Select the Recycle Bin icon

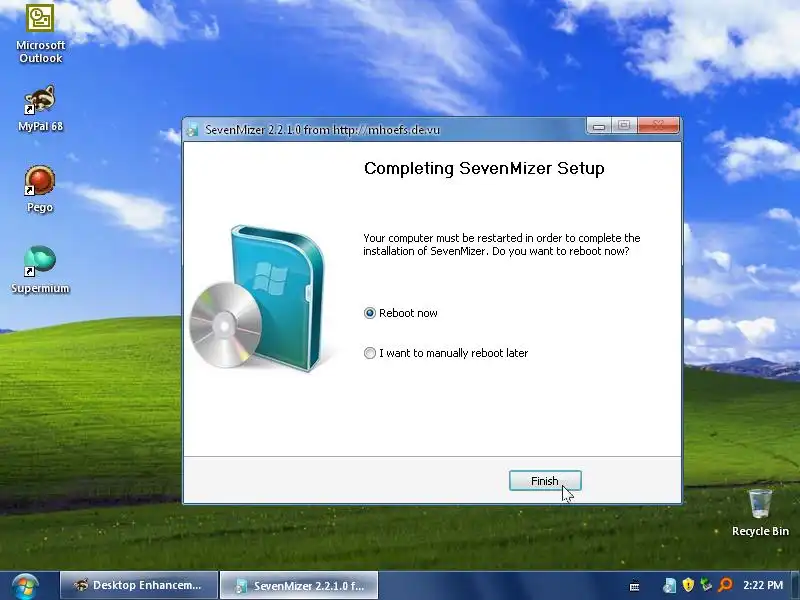[760, 512]
